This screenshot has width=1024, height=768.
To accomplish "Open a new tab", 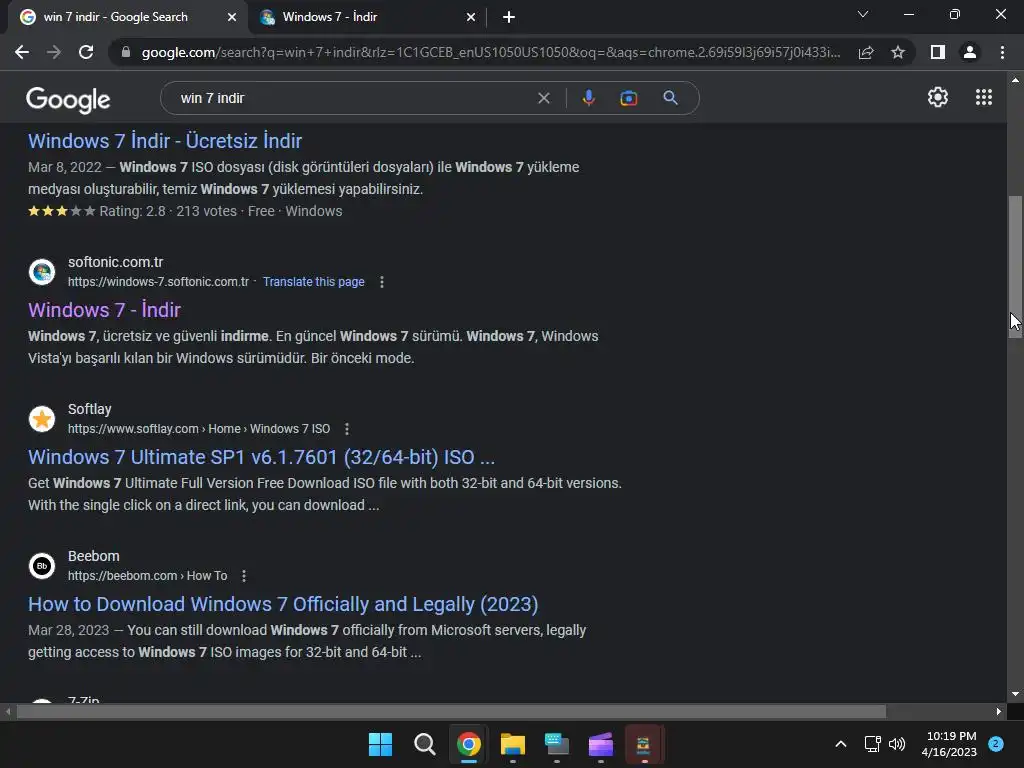I will (x=509, y=17).
